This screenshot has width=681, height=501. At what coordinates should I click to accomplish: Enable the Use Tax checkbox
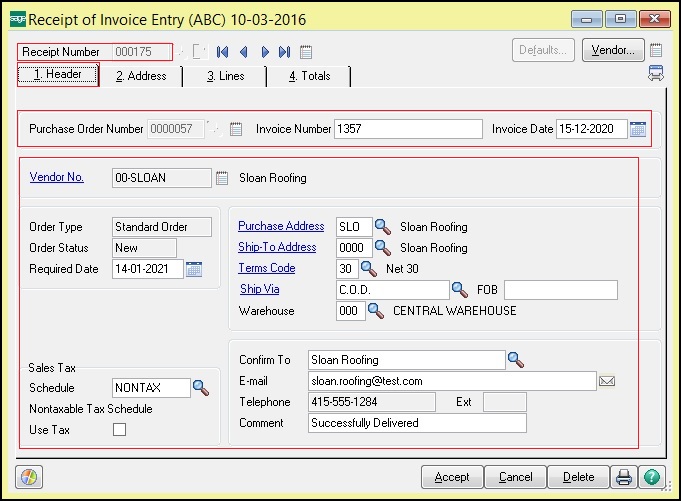click(120, 430)
